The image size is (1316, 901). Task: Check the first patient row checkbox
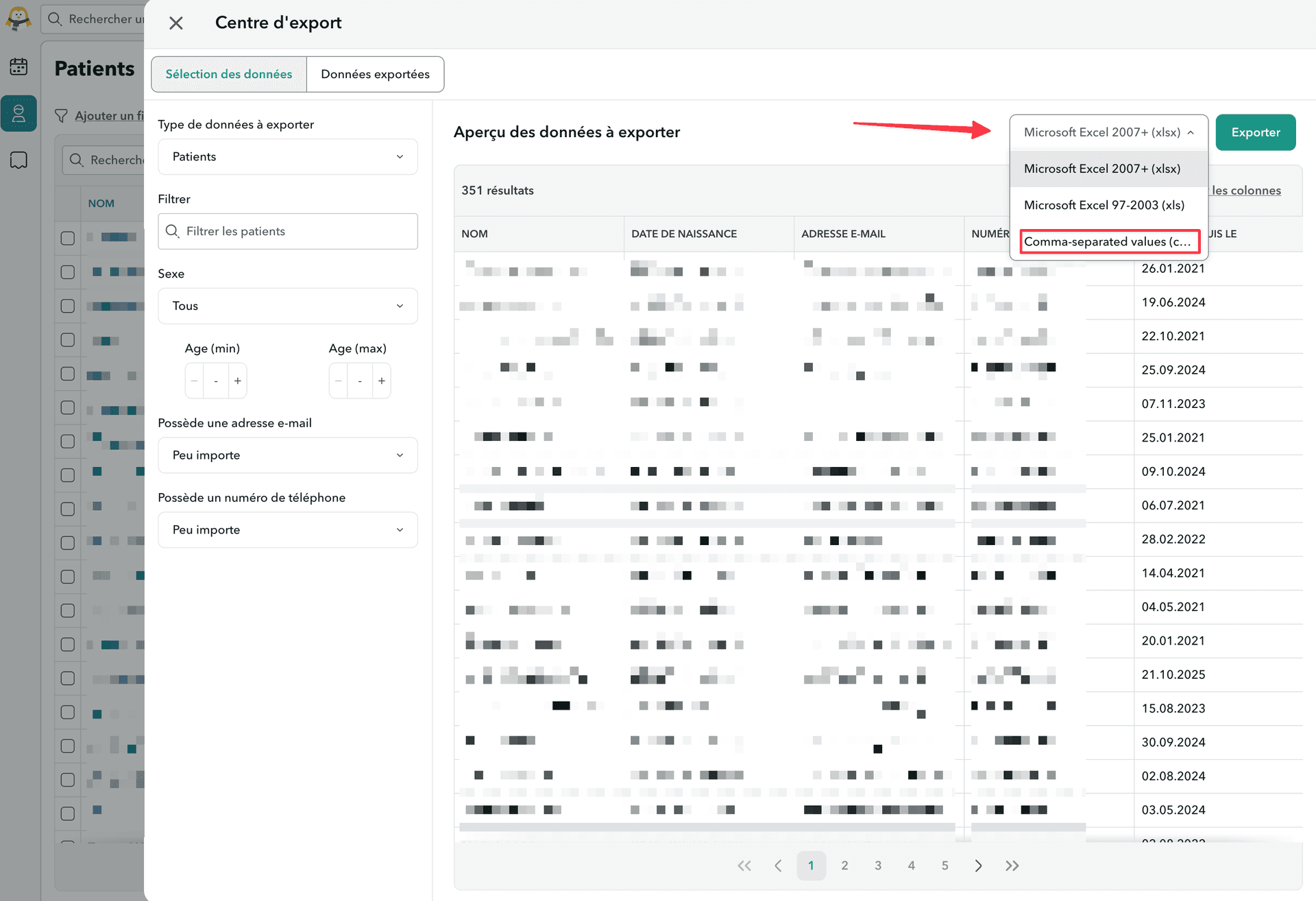click(x=67, y=238)
